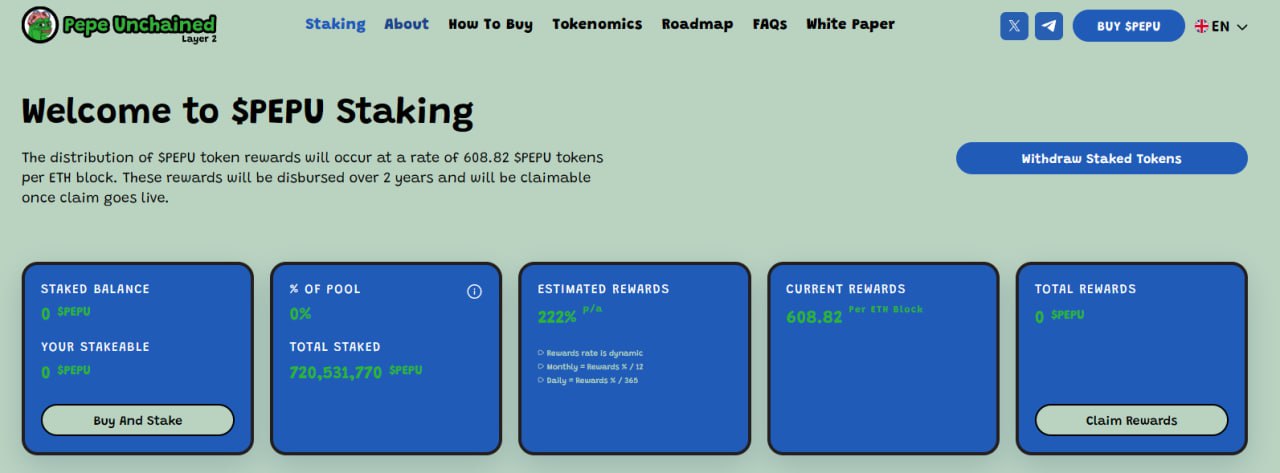1280x473 pixels.
Task: Click the 'Rewards rate is dynamic' note
Action: coord(594,353)
